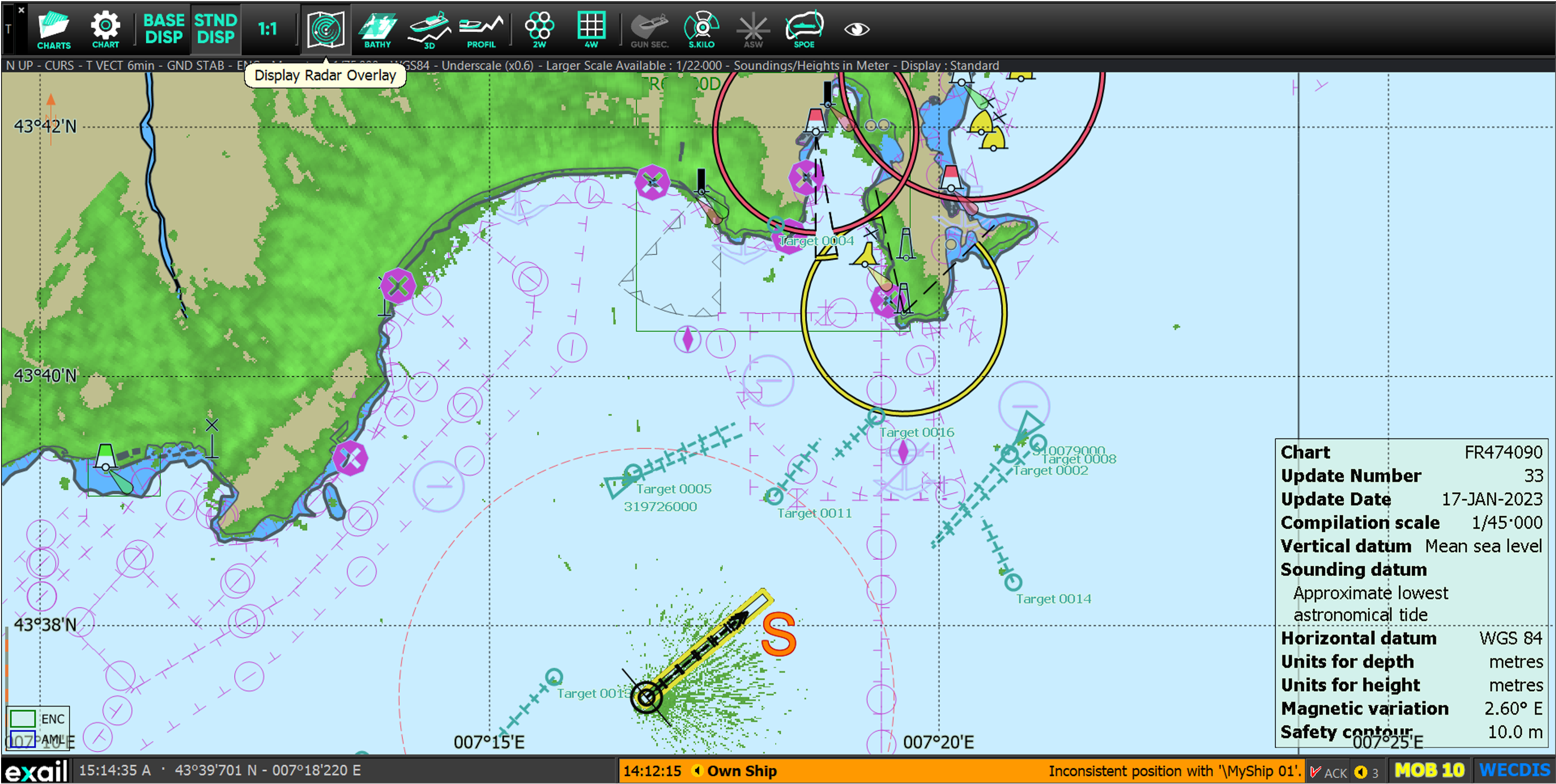Select Target 0016 on the chart
This screenshot has height=784, width=1556.
click(x=876, y=416)
